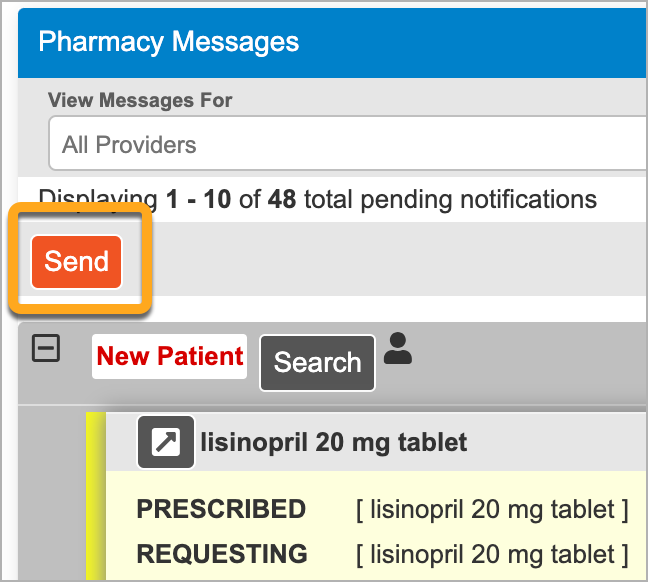The width and height of the screenshot is (648, 582).
Task: Click the total pending notifications text
Action: tap(450, 200)
